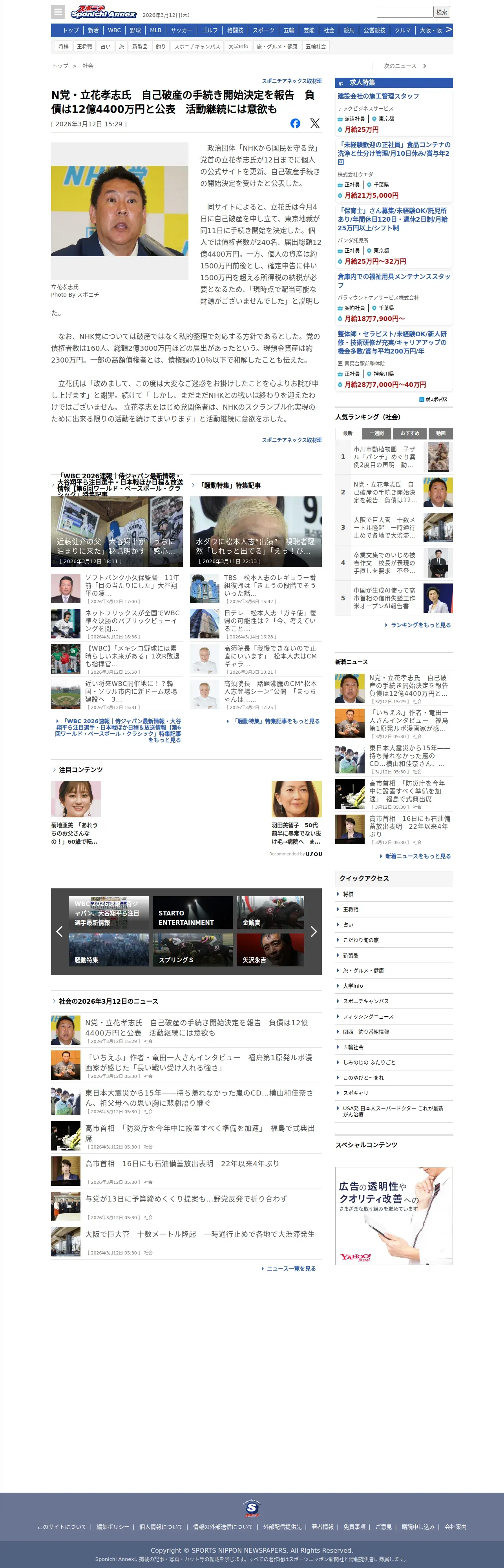Open 高須院長「我慢できないので正直にいいます」 article
504x1568 pixels.
271,656
